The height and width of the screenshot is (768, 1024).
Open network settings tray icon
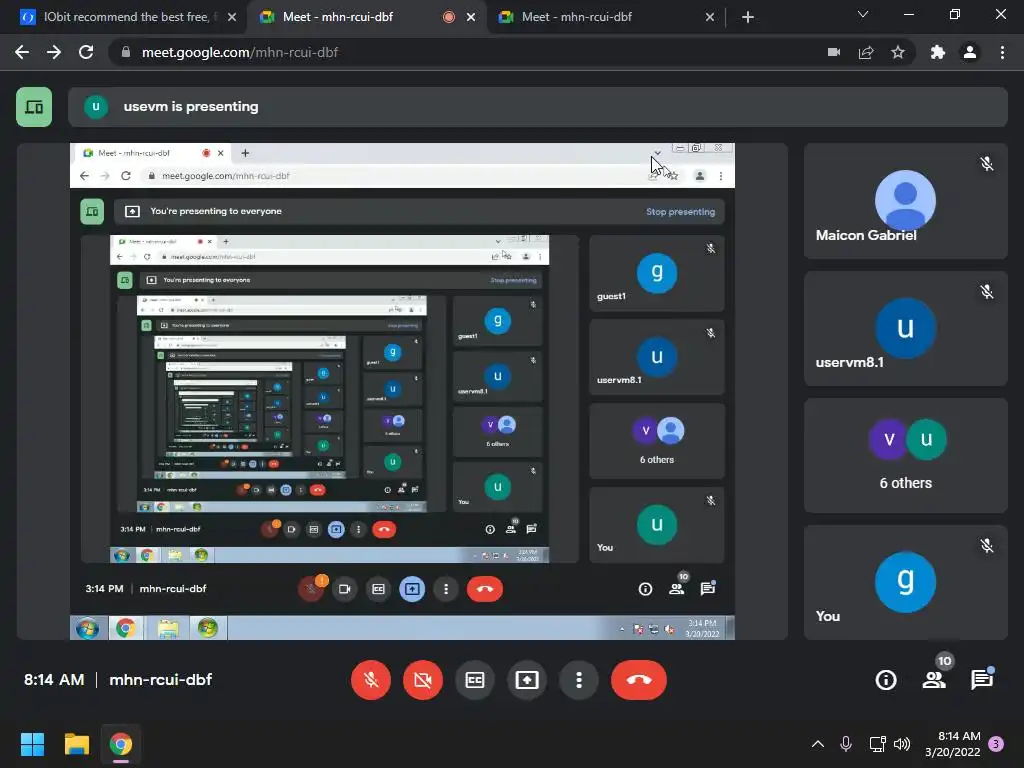(877, 744)
